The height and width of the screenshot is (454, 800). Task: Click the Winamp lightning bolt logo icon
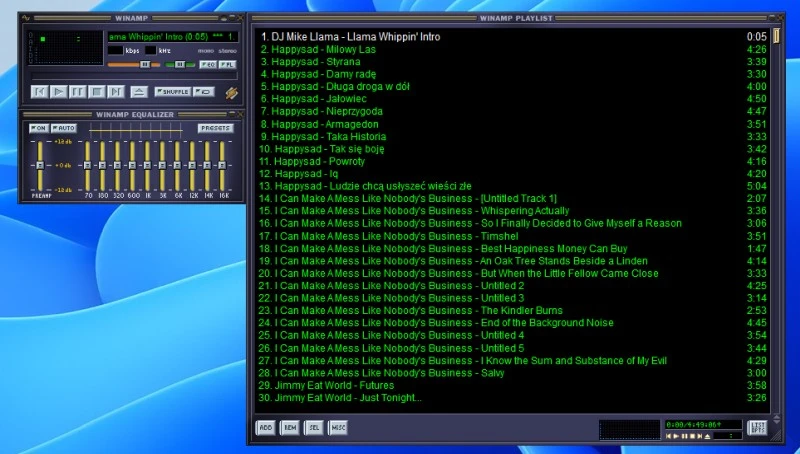coord(231,93)
